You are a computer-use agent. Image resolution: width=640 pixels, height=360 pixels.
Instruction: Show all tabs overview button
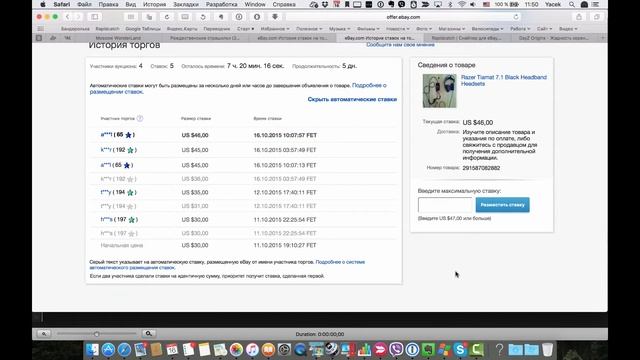coord(597,17)
